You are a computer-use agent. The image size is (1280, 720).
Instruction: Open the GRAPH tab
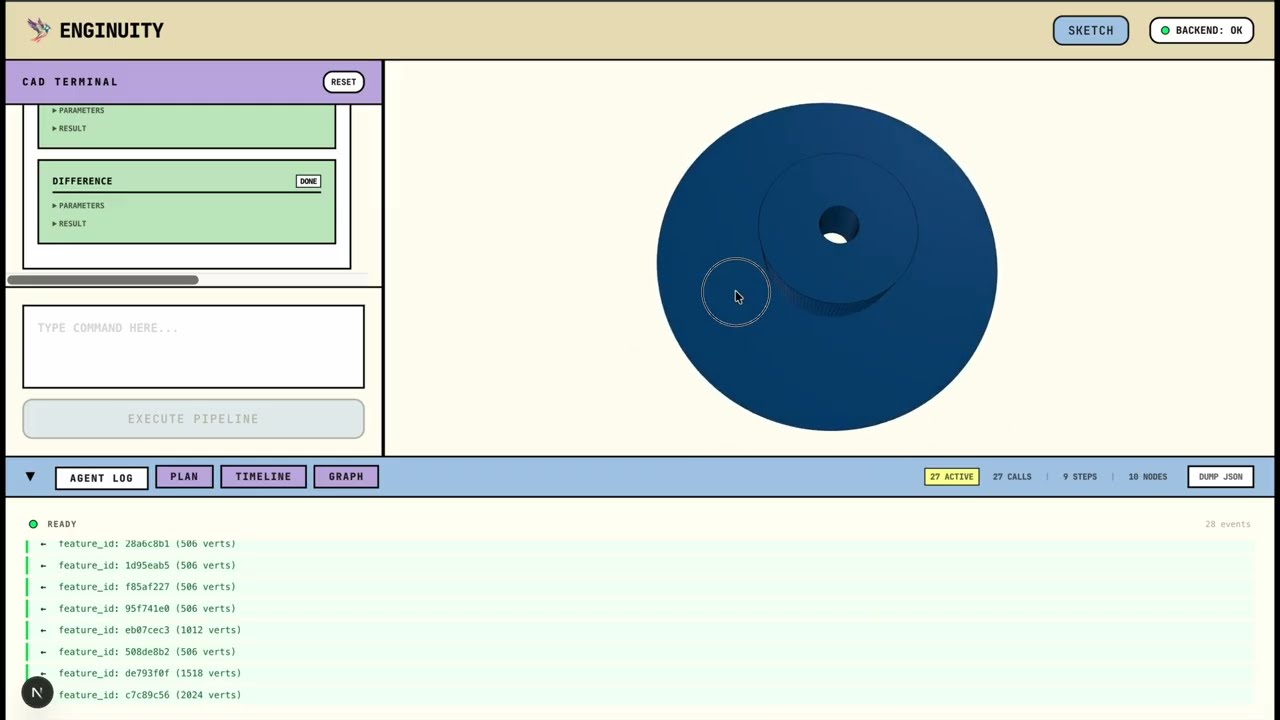pos(346,477)
